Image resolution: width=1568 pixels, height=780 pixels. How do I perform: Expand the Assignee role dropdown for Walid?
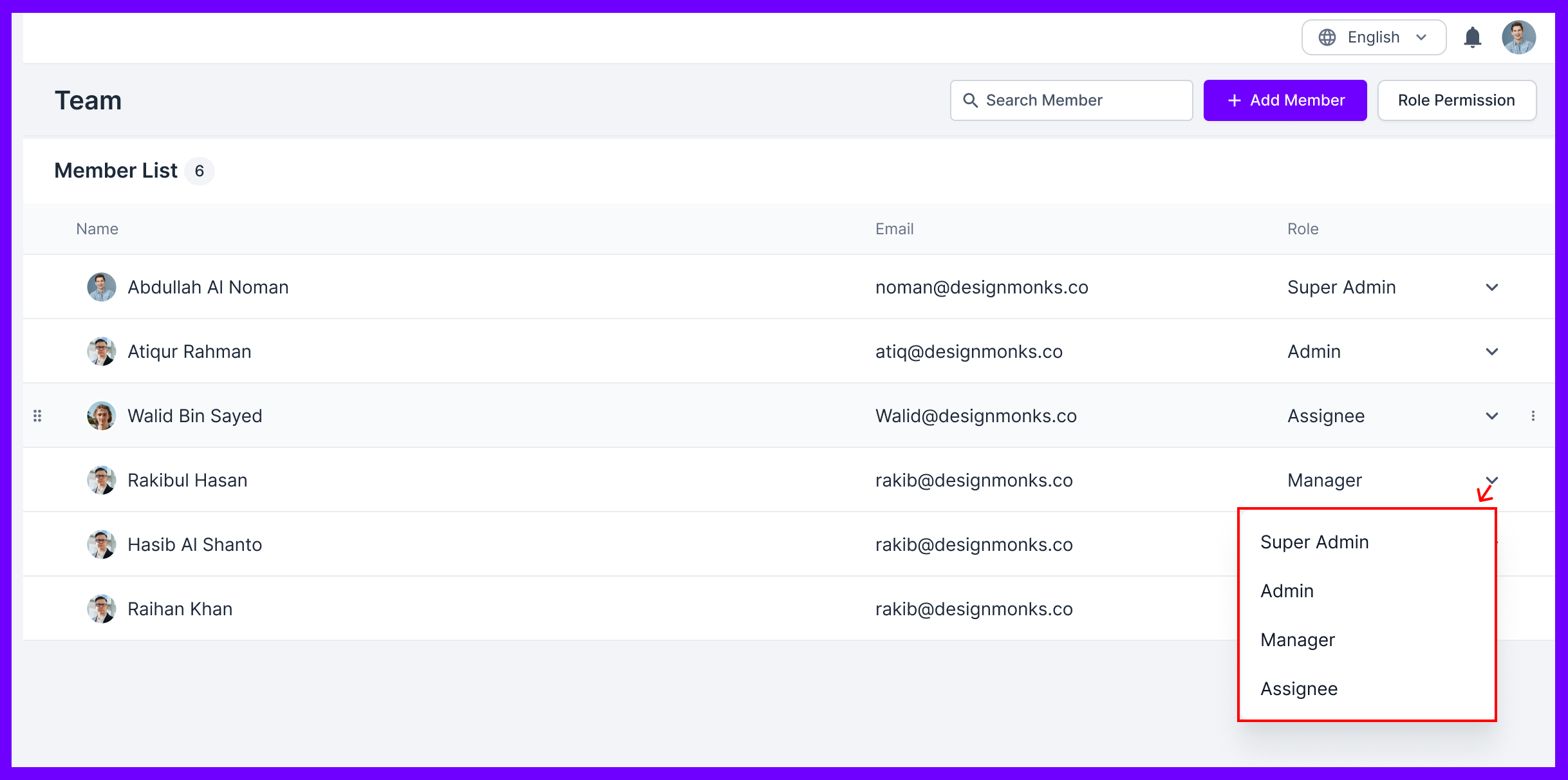[1492, 416]
